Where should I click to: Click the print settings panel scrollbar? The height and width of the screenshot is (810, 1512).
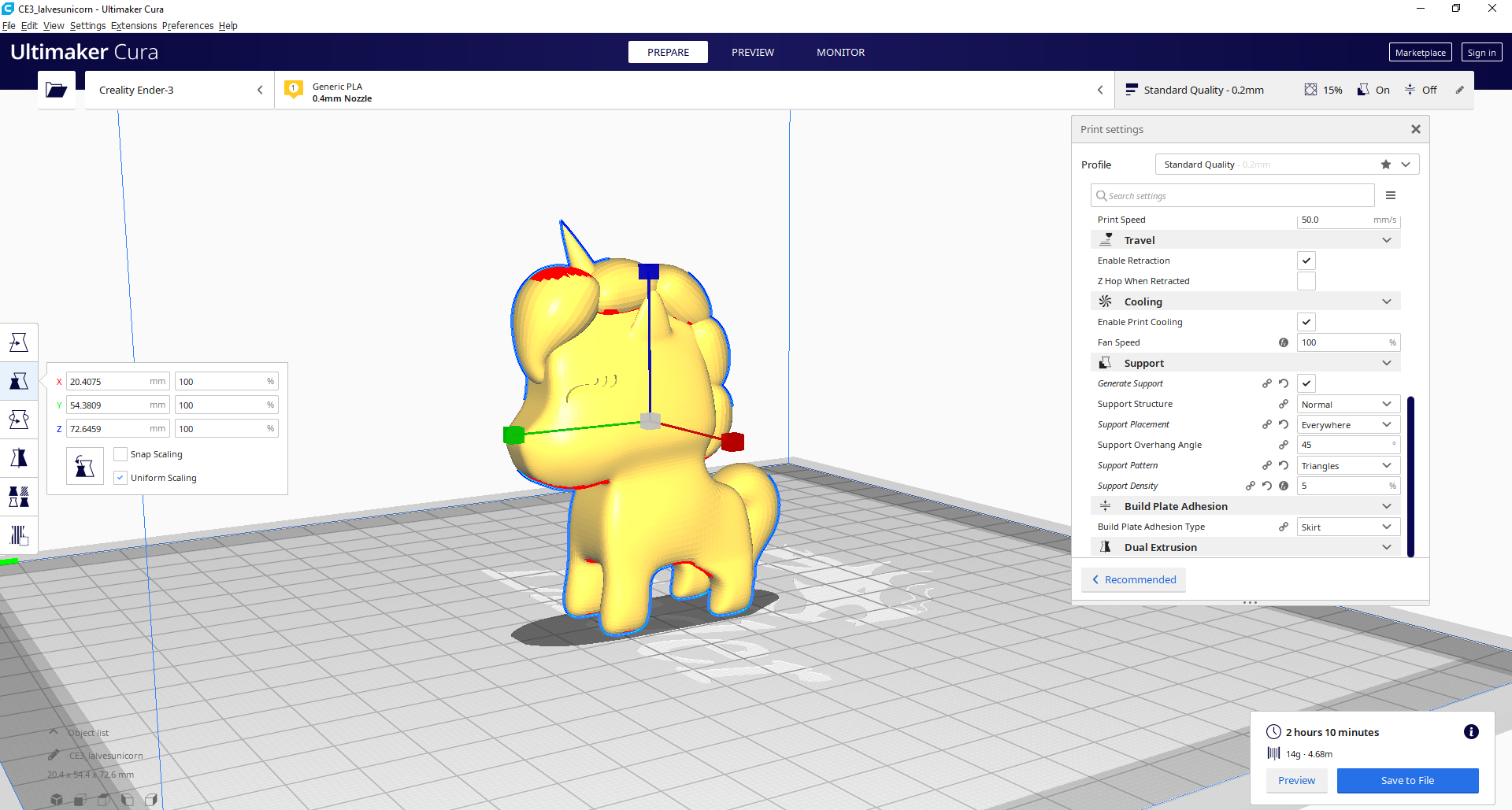coord(1410,476)
